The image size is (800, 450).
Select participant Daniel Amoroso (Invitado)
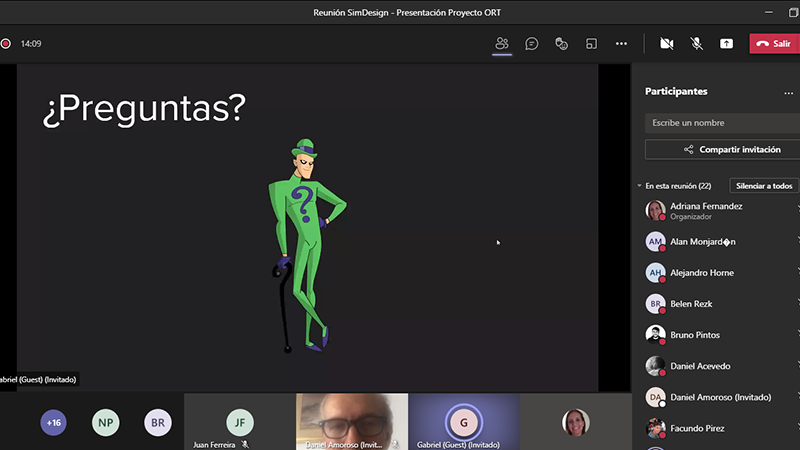pos(720,397)
